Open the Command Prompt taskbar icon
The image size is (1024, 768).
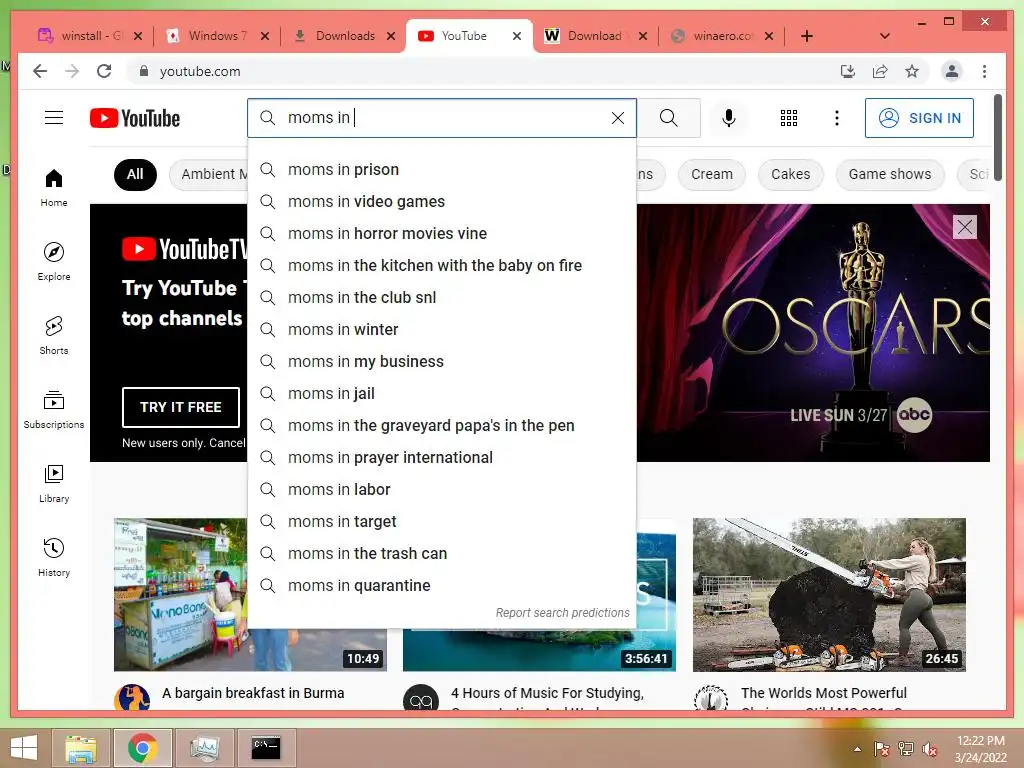[x=266, y=748]
